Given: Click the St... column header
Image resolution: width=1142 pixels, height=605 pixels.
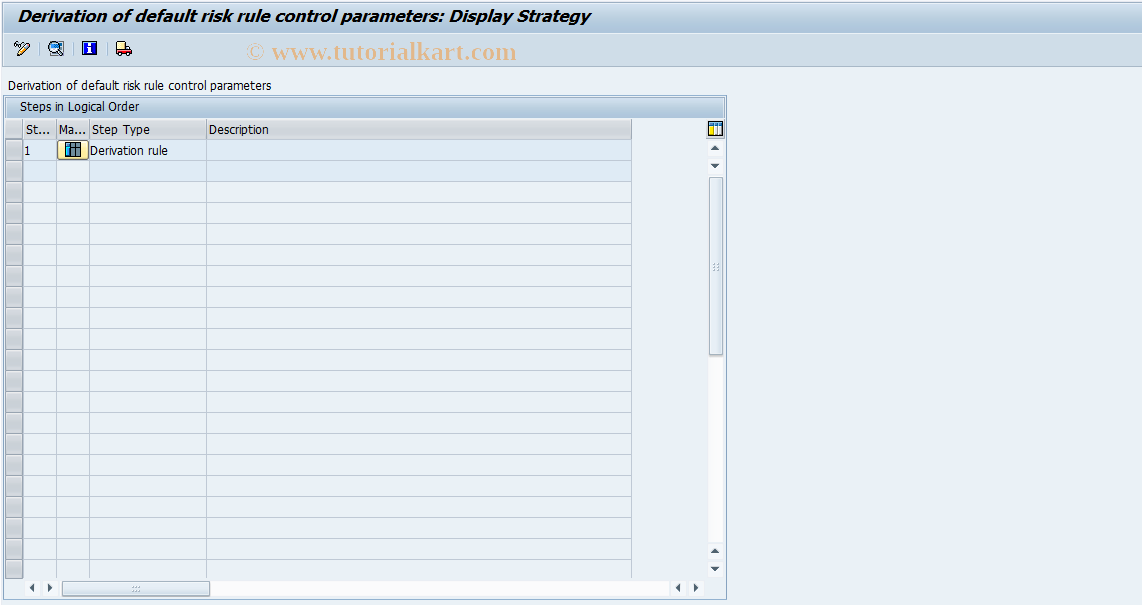Looking at the screenshot, I should 40,130.
